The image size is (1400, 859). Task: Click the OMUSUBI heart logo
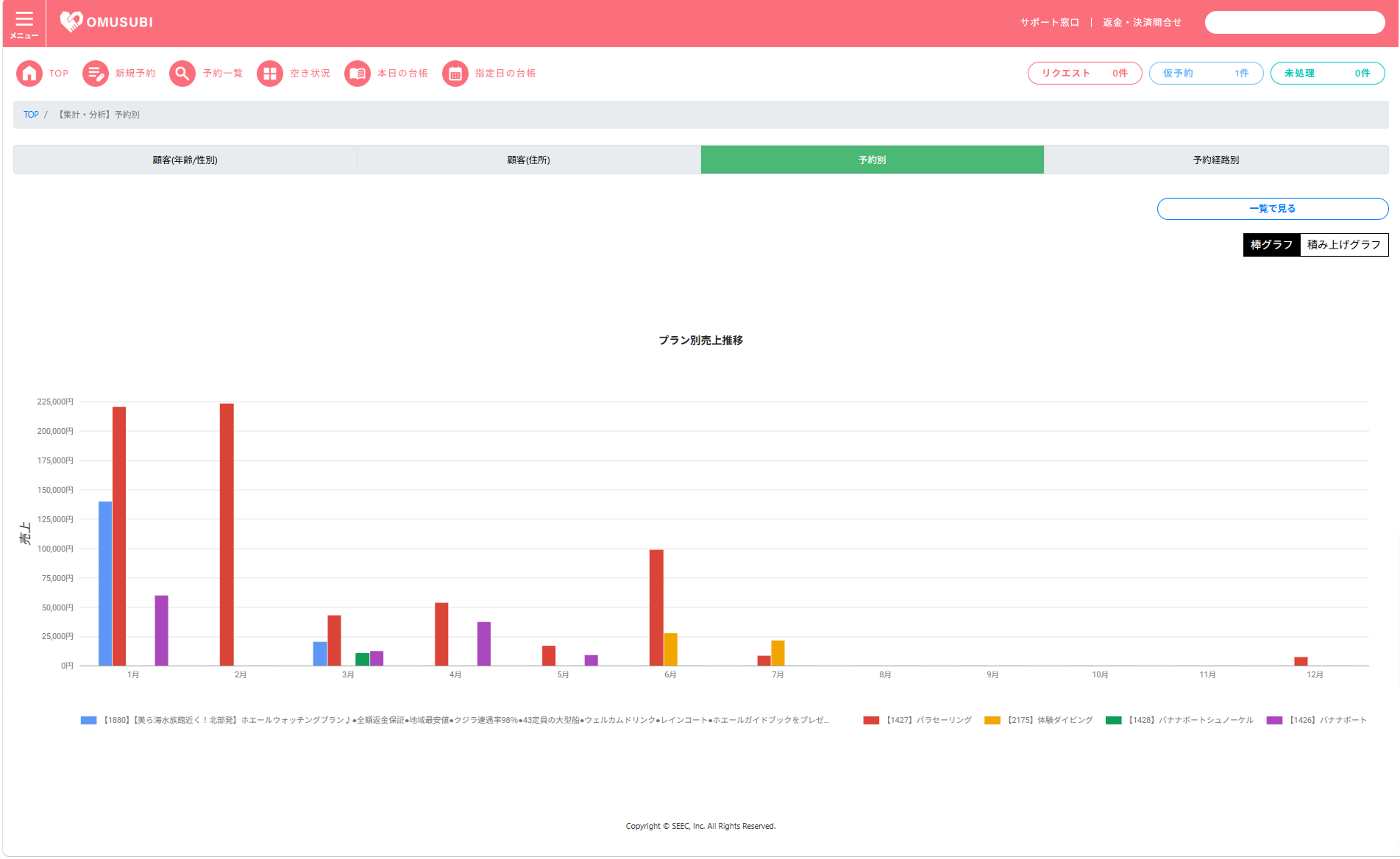[71, 22]
